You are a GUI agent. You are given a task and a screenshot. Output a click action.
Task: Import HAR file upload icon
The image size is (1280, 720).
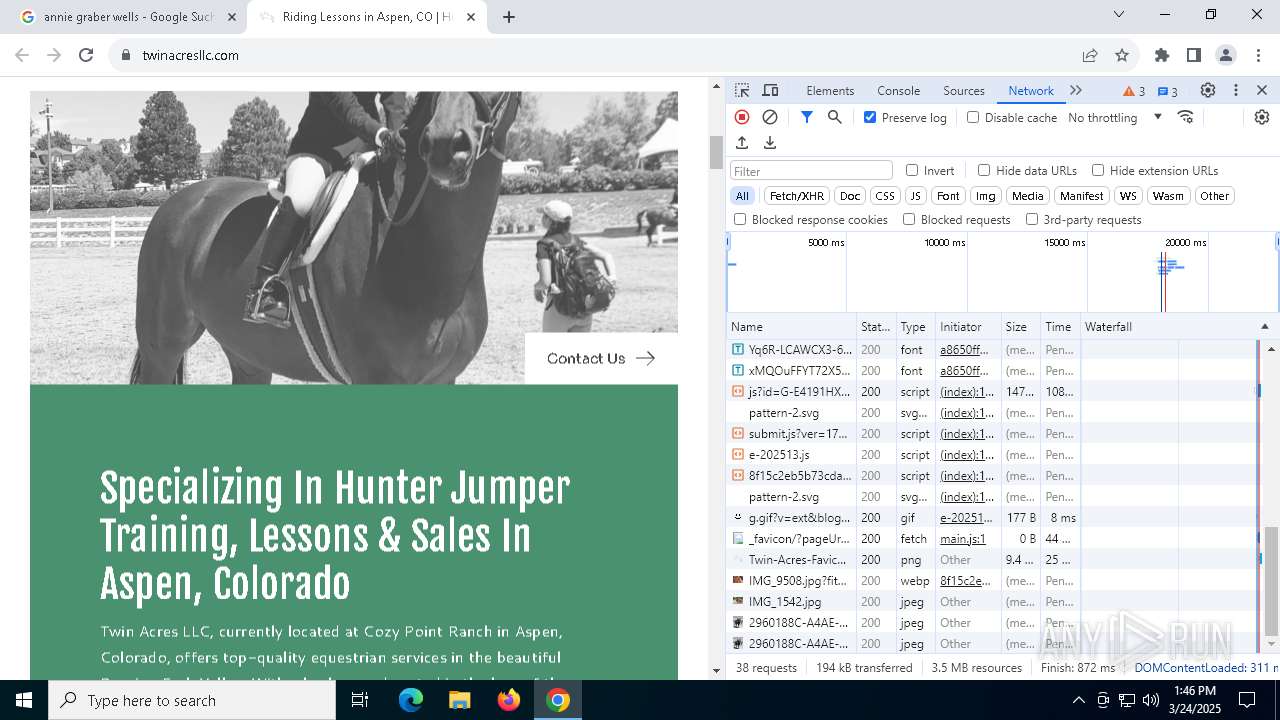[742, 143]
